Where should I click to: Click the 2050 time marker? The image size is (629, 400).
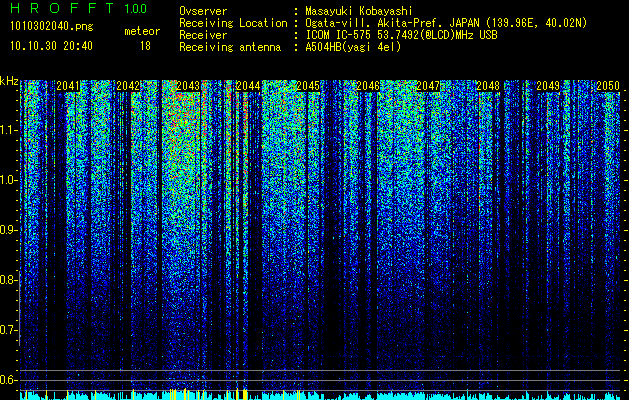click(x=608, y=86)
